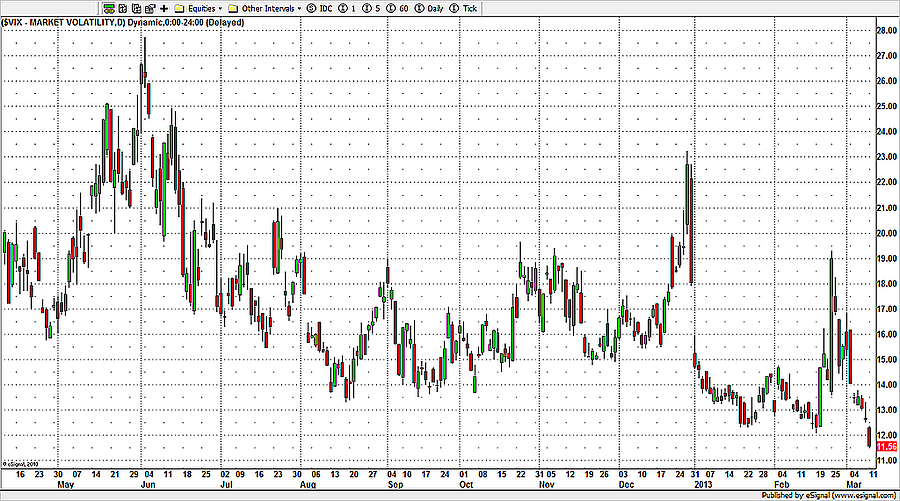The width and height of the screenshot is (900, 501).
Task: Click the third toolbar icon with overlapping windows
Action: click(x=136, y=7)
